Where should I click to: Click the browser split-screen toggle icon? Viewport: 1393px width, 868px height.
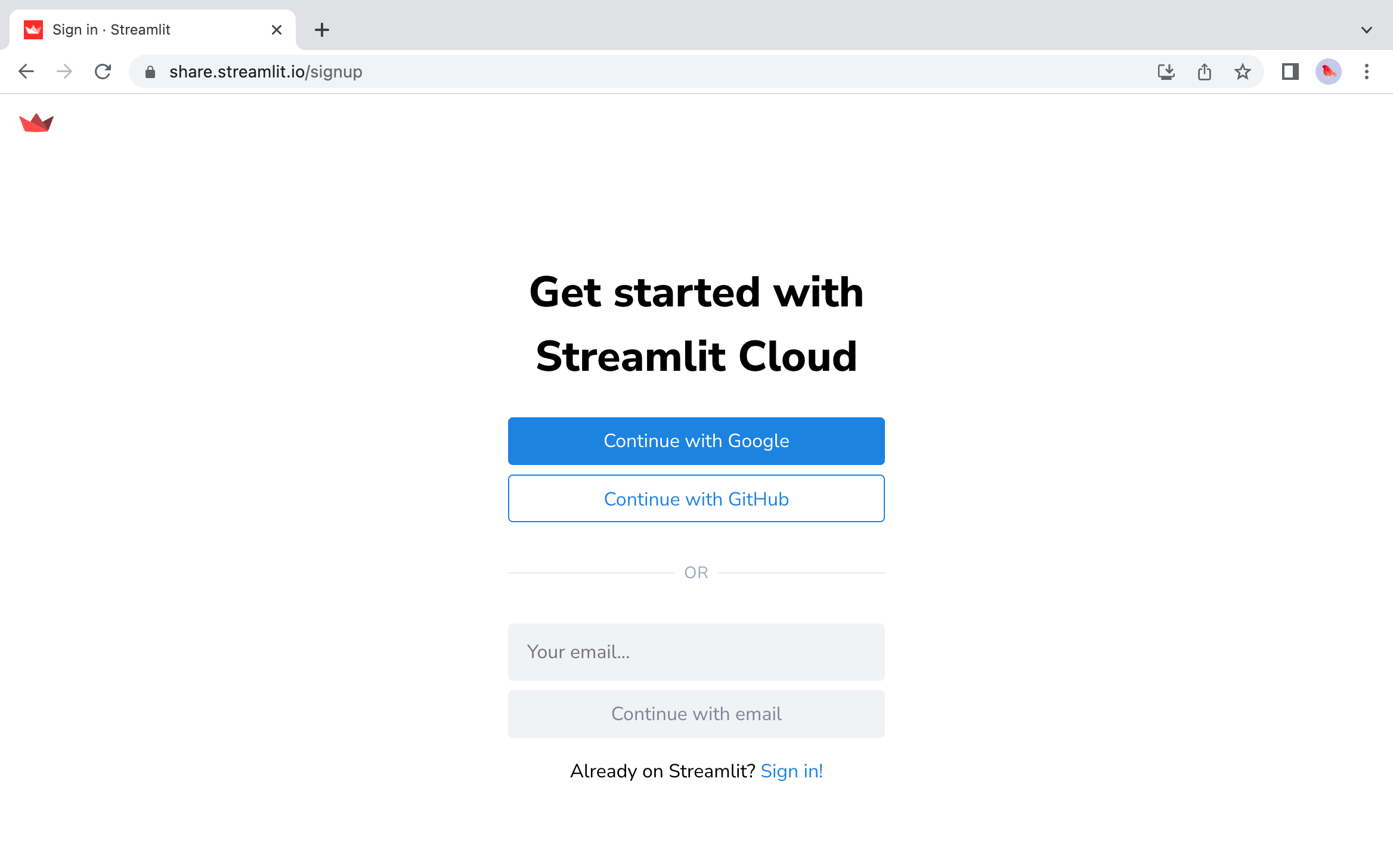[1289, 71]
